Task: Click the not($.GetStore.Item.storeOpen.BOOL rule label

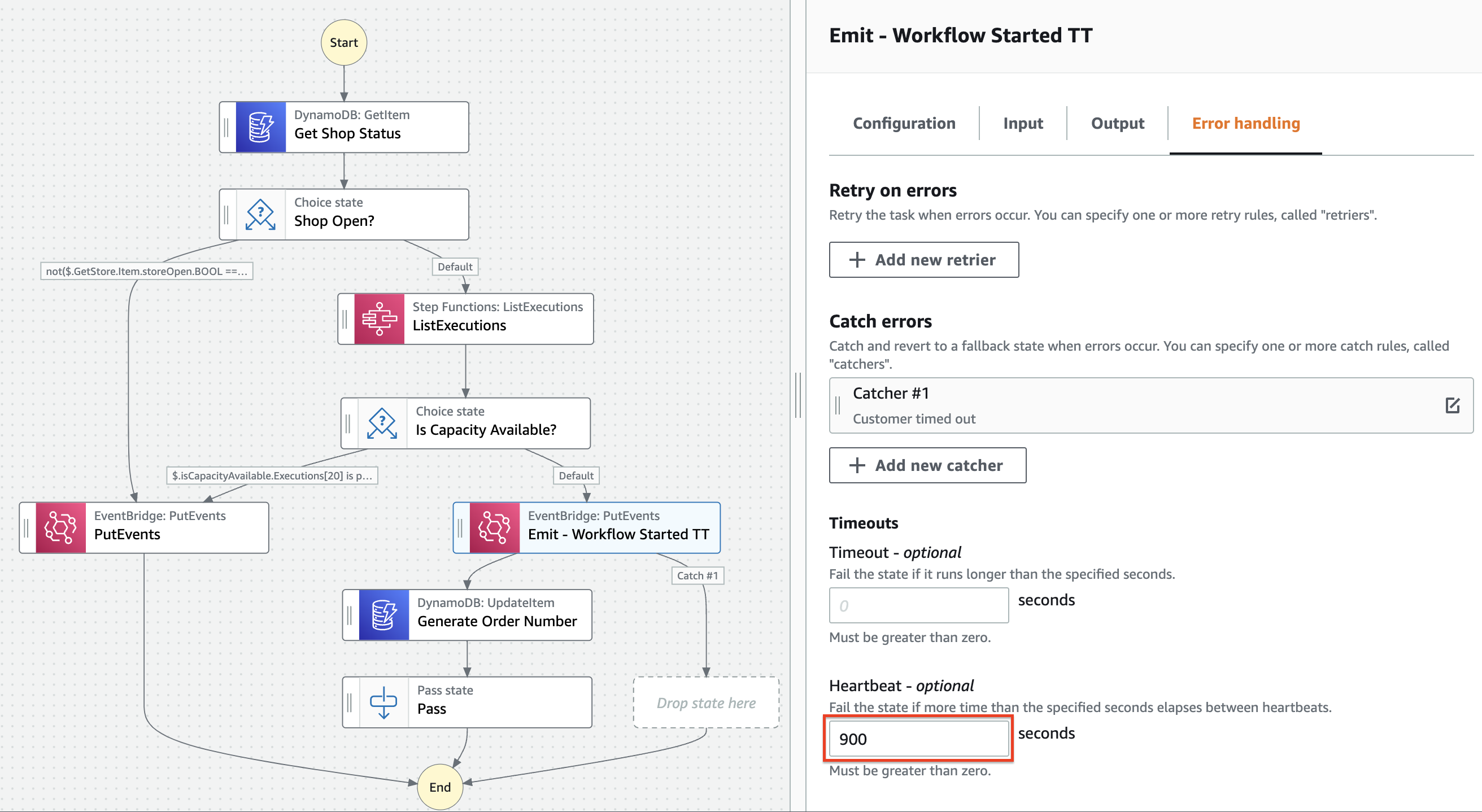Action: click(147, 272)
